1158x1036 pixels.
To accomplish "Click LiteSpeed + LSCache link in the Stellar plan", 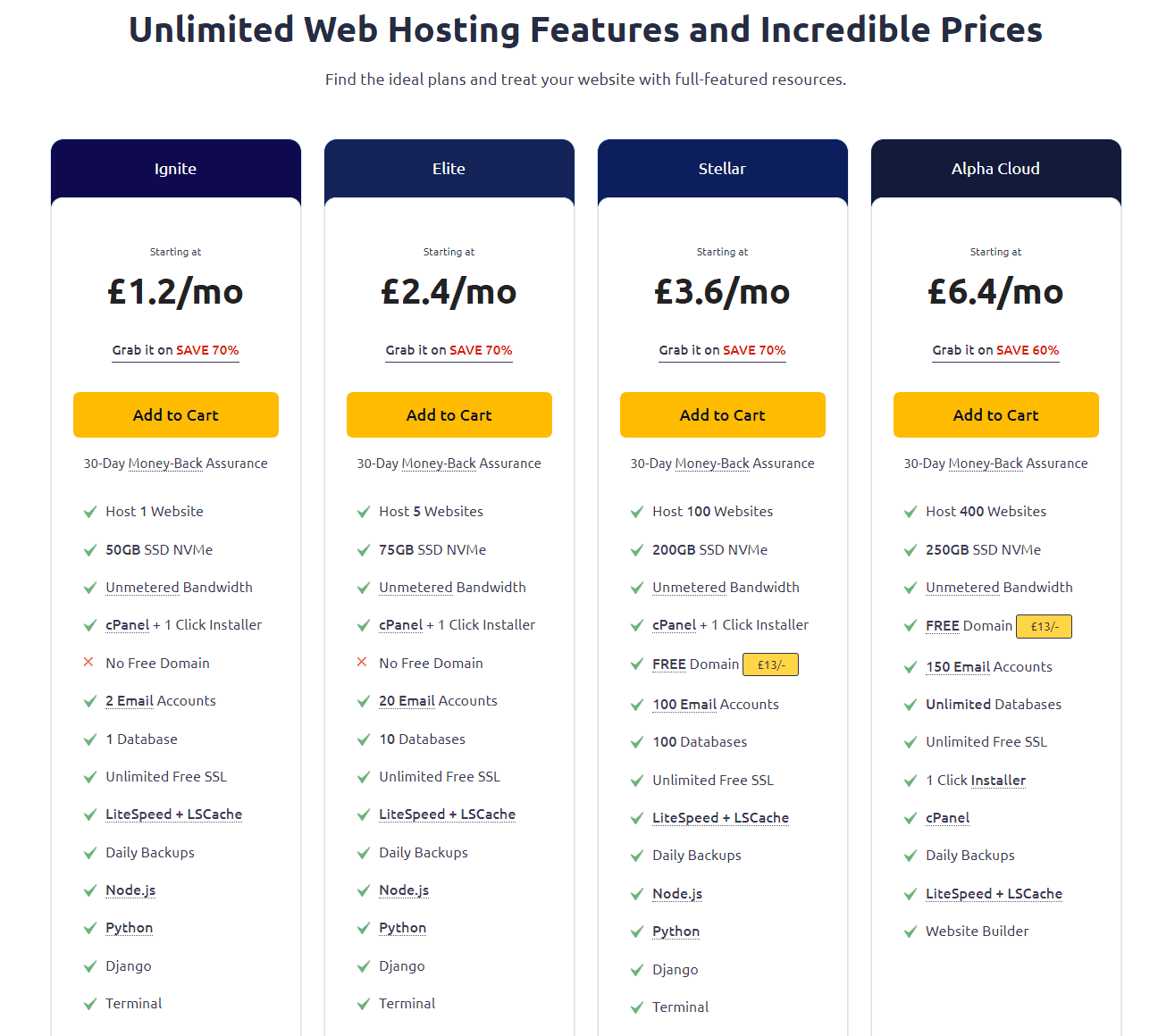I will coord(720,818).
